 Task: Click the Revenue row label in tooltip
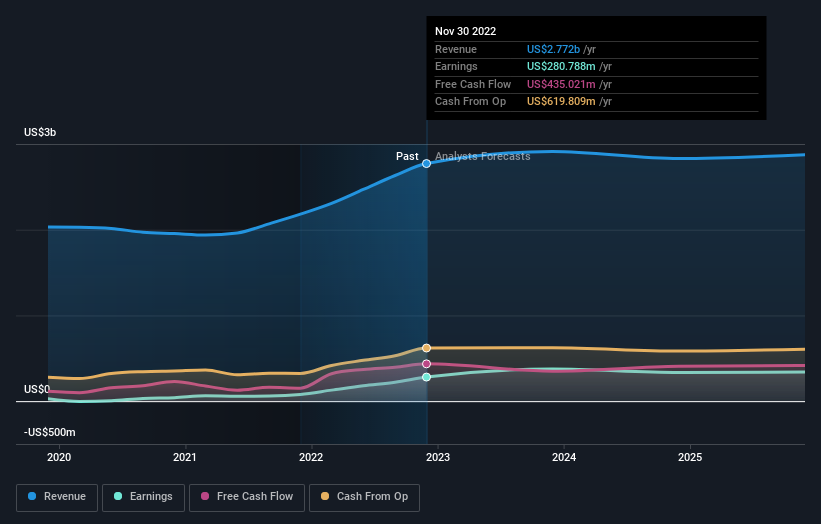pyautogui.click(x=456, y=49)
